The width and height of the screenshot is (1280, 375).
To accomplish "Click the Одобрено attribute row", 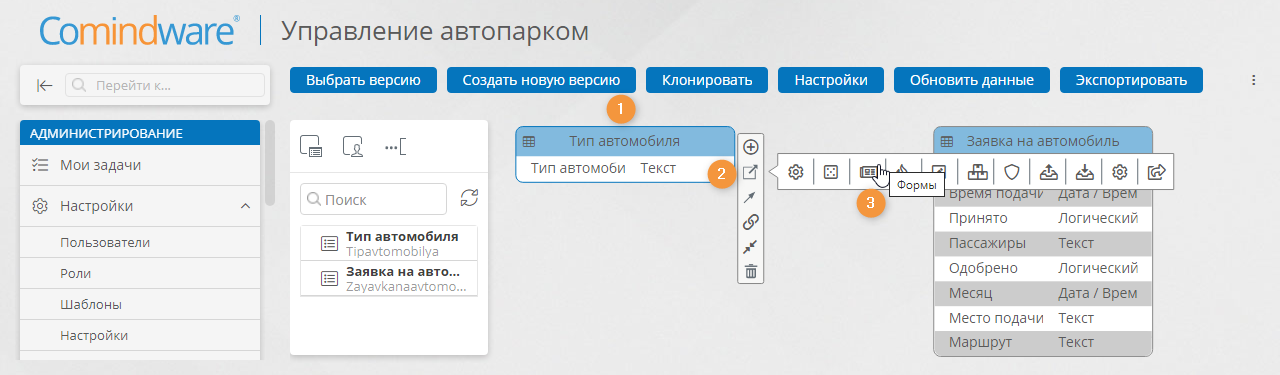I will 1043,268.
